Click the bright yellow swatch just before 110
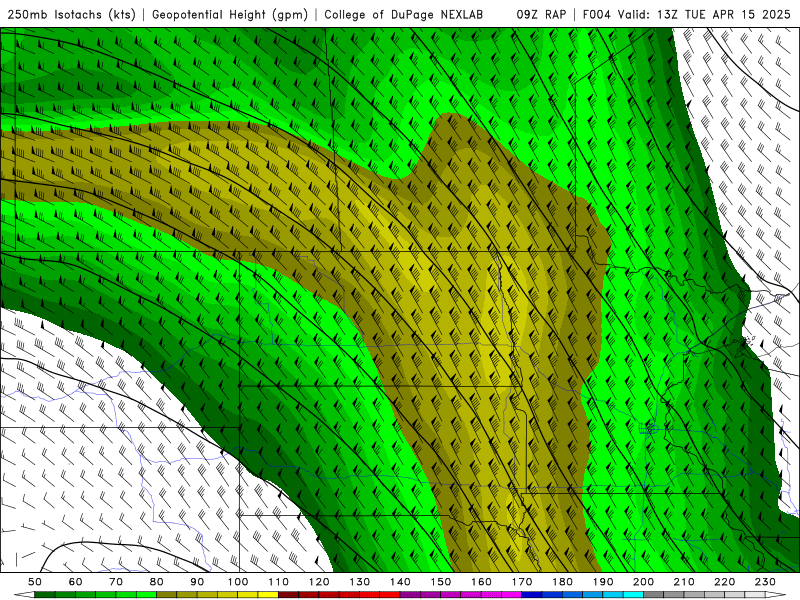The height and width of the screenshot is (600, 800). [x=268, y=595]
